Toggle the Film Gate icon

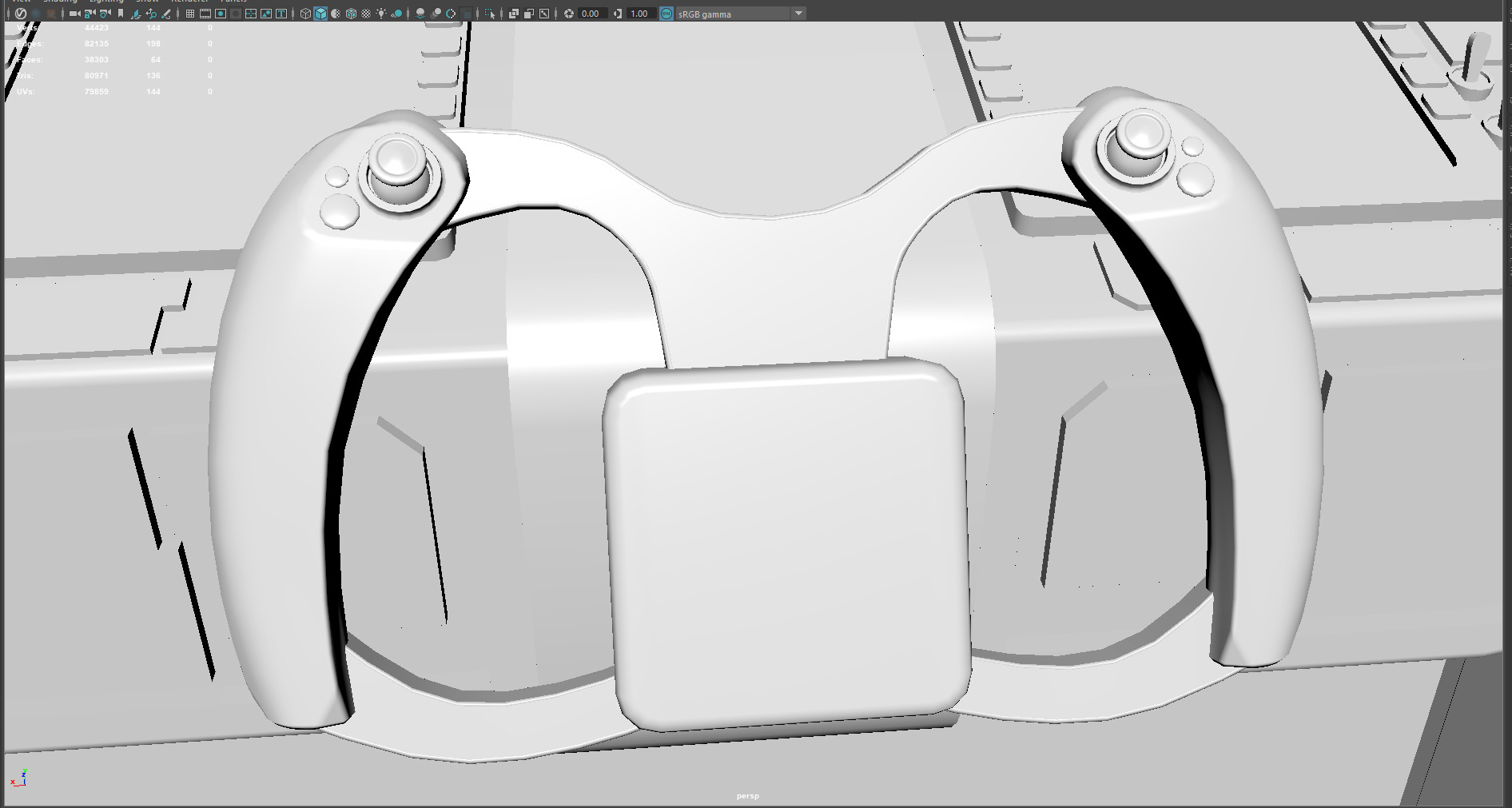pos(205,14)
